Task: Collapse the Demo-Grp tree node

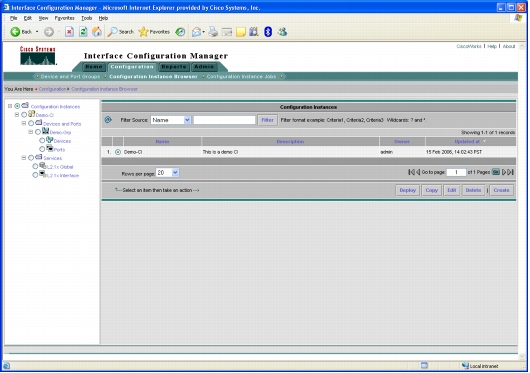Action: pyautogui.click(x=30, y=132)
